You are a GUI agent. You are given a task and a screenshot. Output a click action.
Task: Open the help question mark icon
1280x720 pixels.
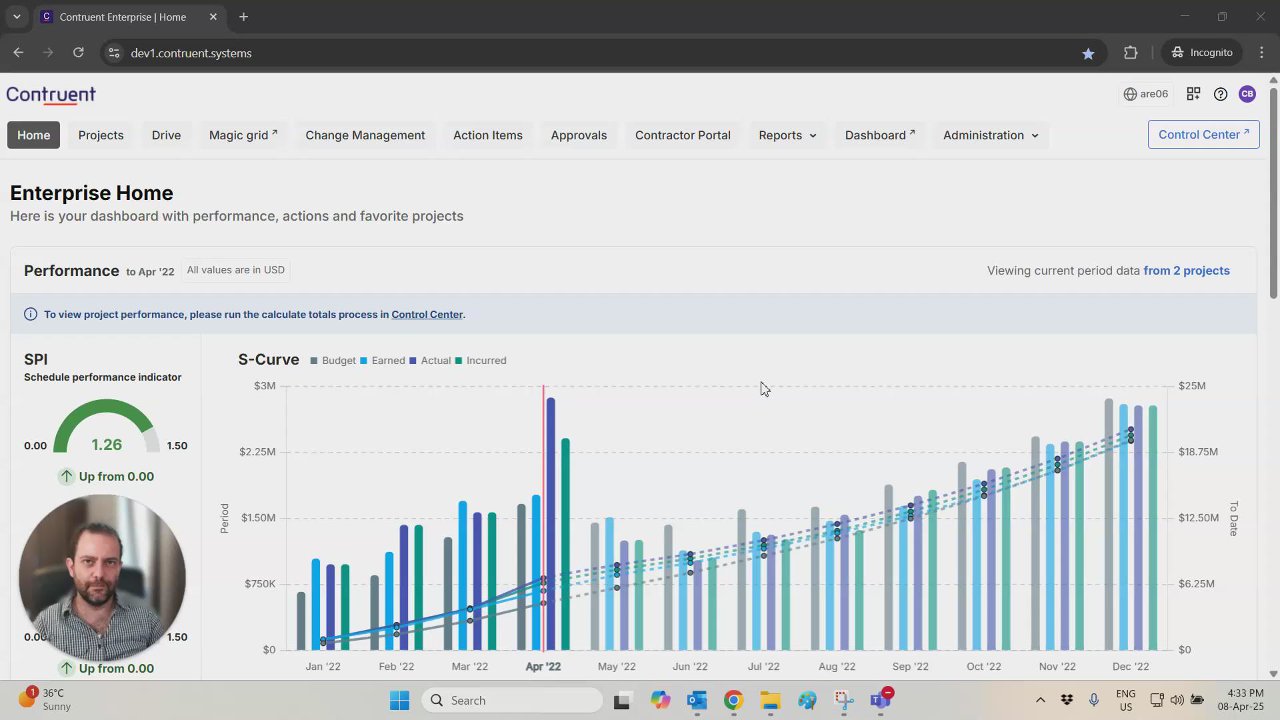(x=1220, y=94)
